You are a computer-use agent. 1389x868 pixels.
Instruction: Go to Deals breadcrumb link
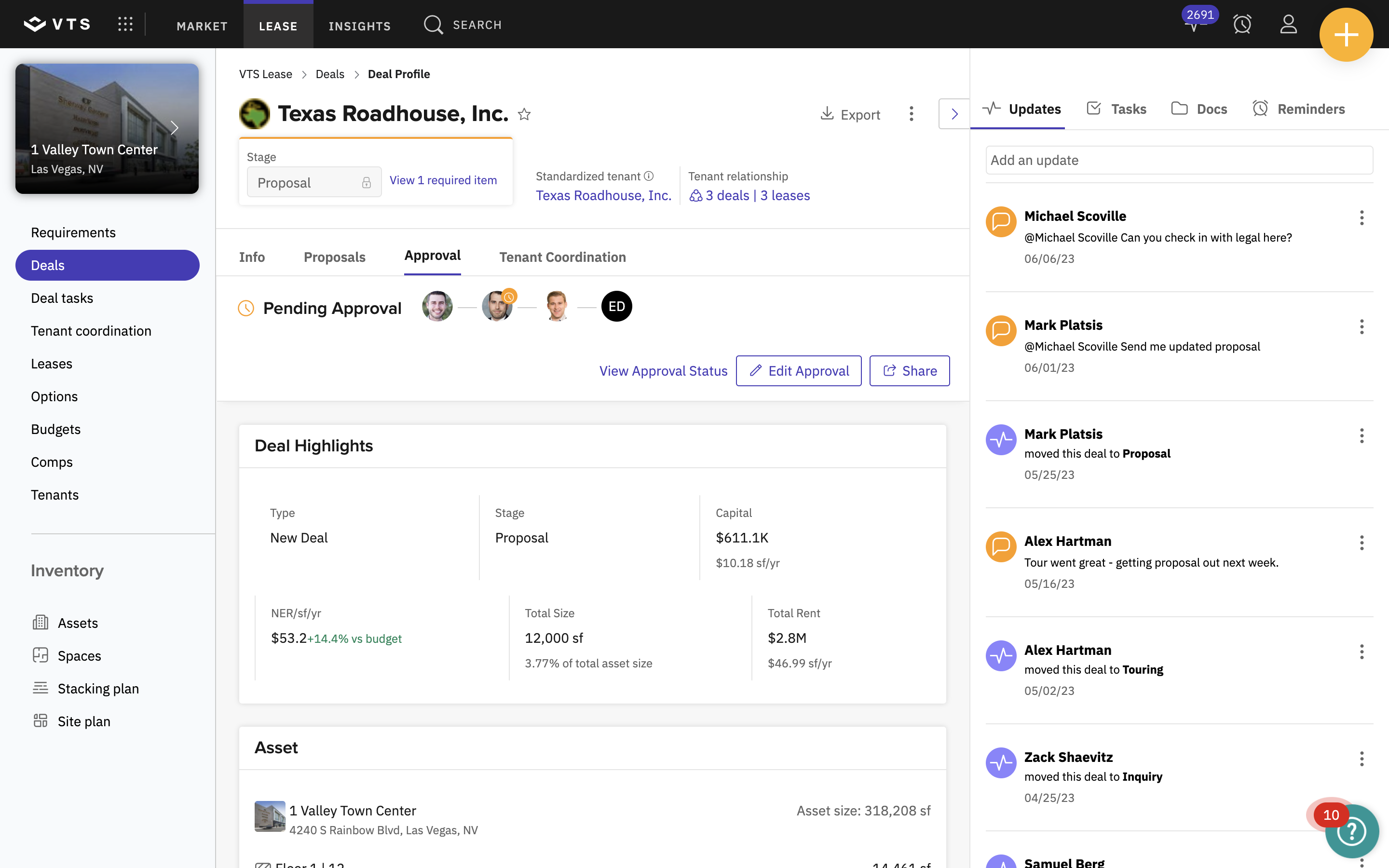coord(330,74)
